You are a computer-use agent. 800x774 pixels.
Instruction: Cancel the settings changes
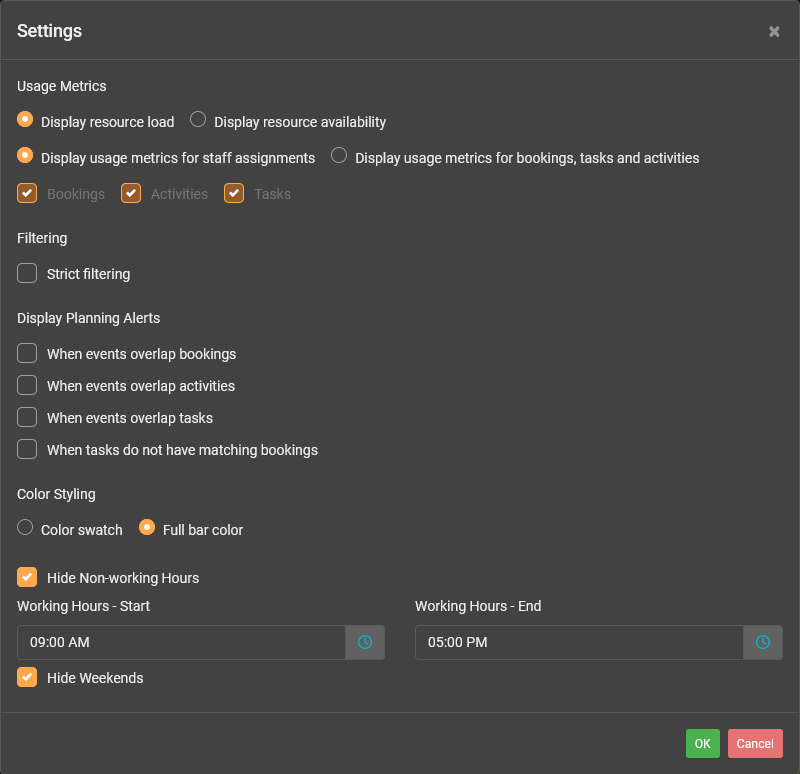755,743
